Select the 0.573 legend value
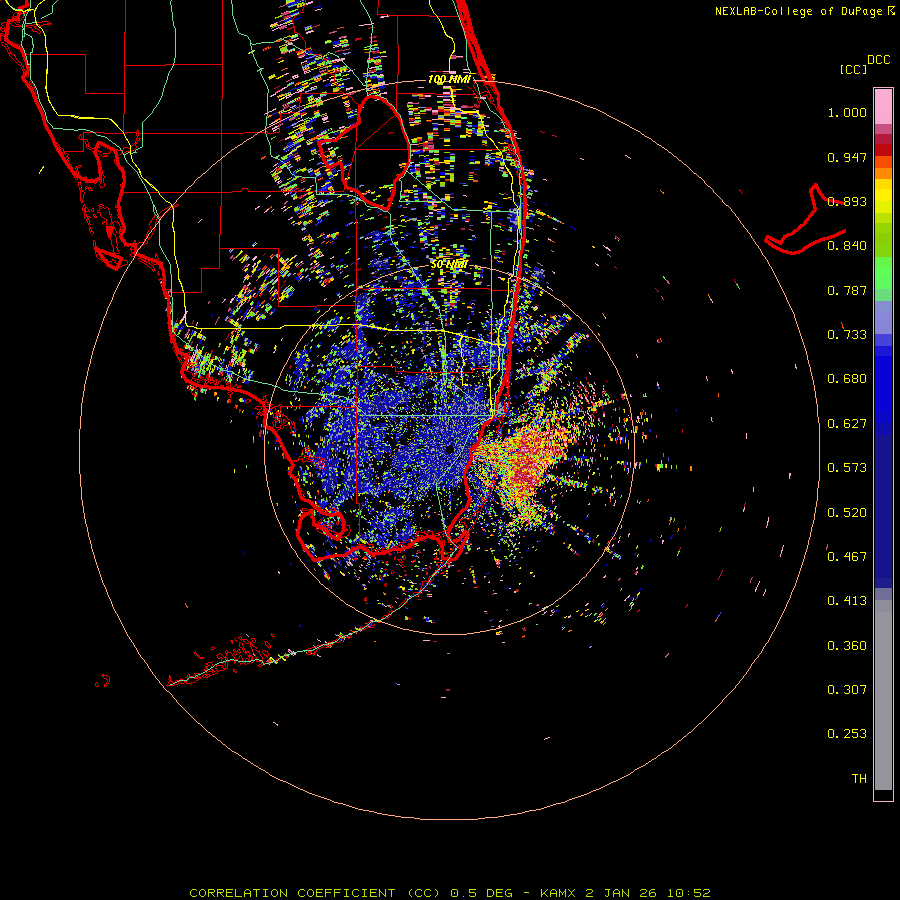The image size is (900, 900). click(x=847, y=468)
